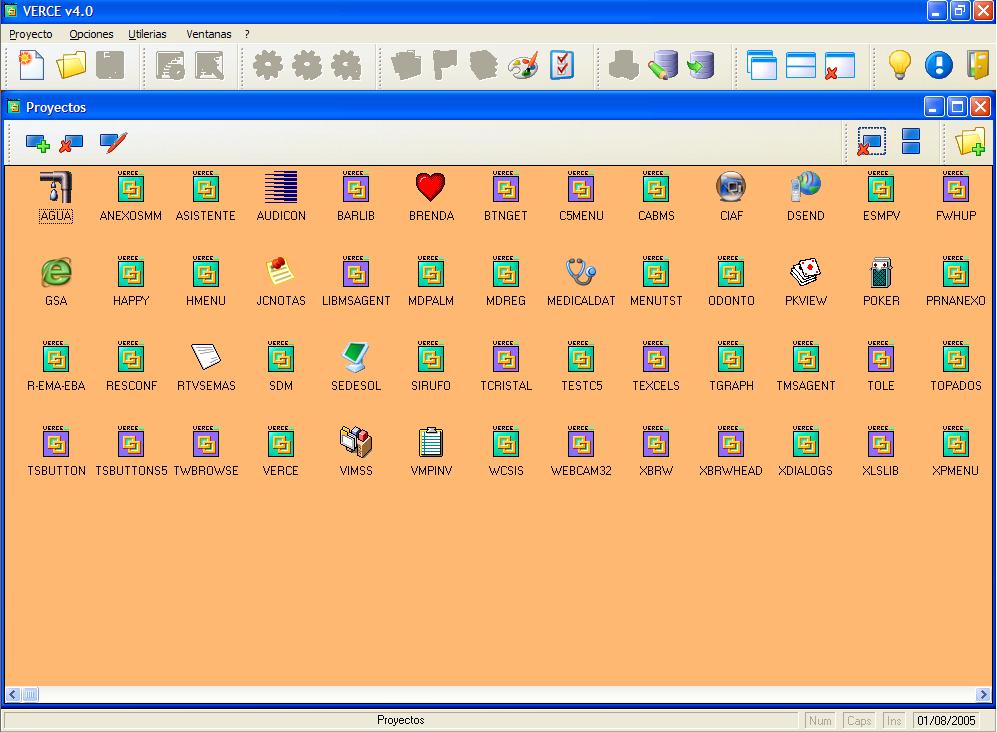
Task: Edit project with the pencil icon
Action: [x=113, y=143]
